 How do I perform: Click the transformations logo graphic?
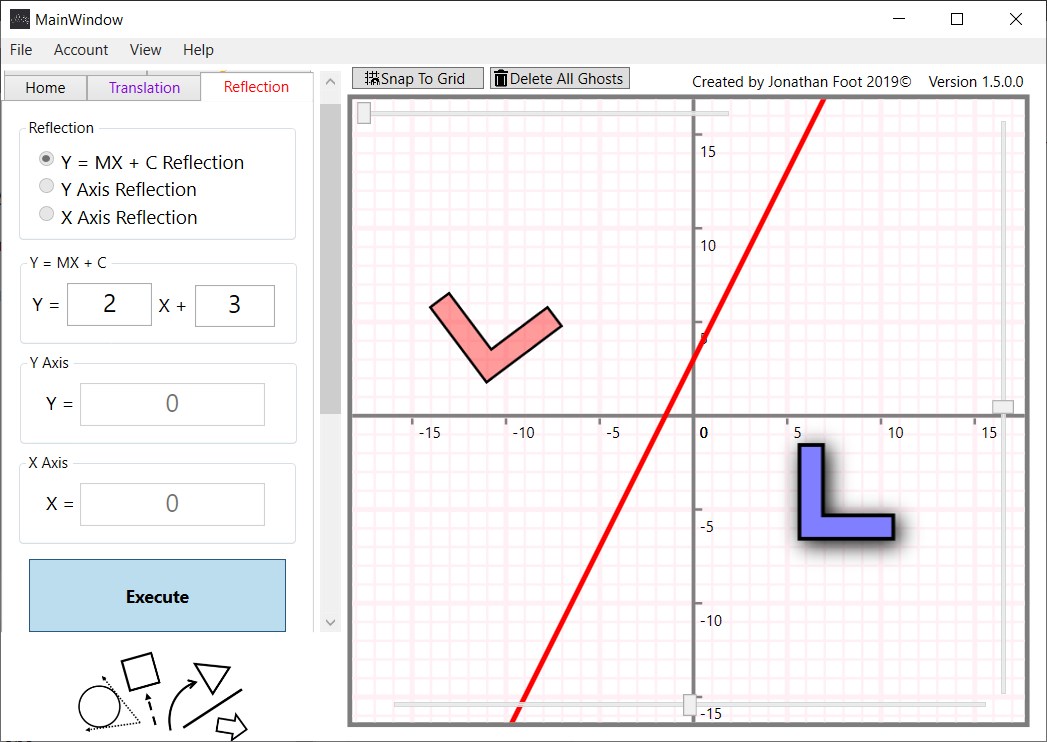(162, 695)
